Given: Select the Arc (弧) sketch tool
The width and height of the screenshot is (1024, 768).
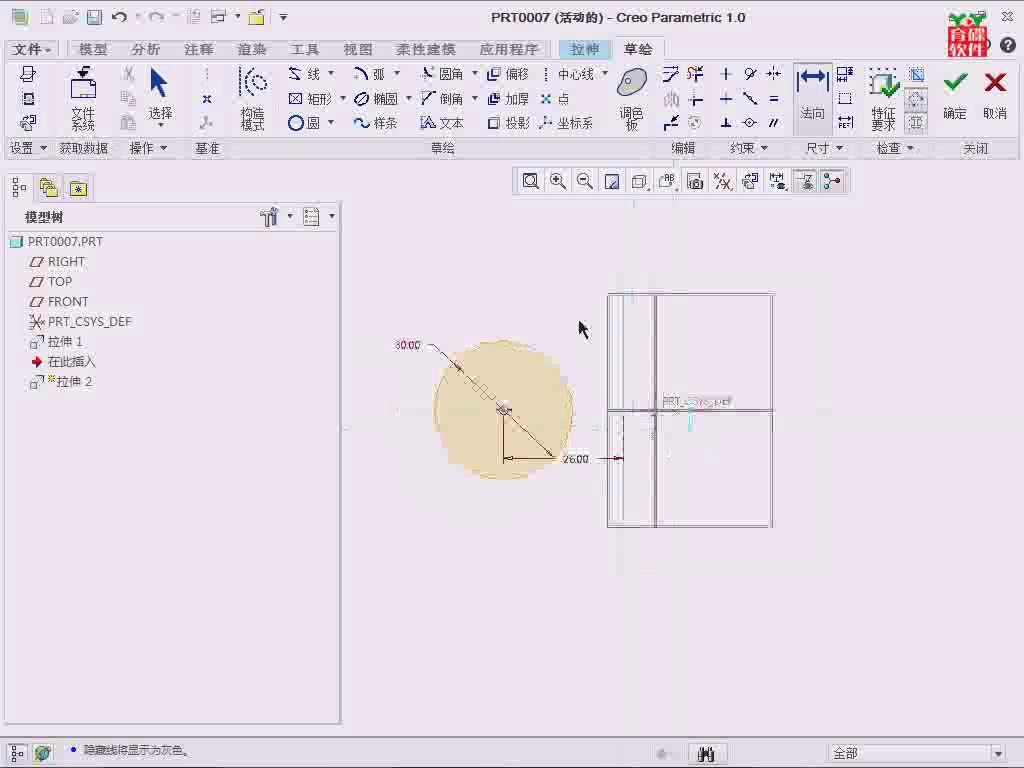Looking at the screenshot, I should [x=369, y=74].
